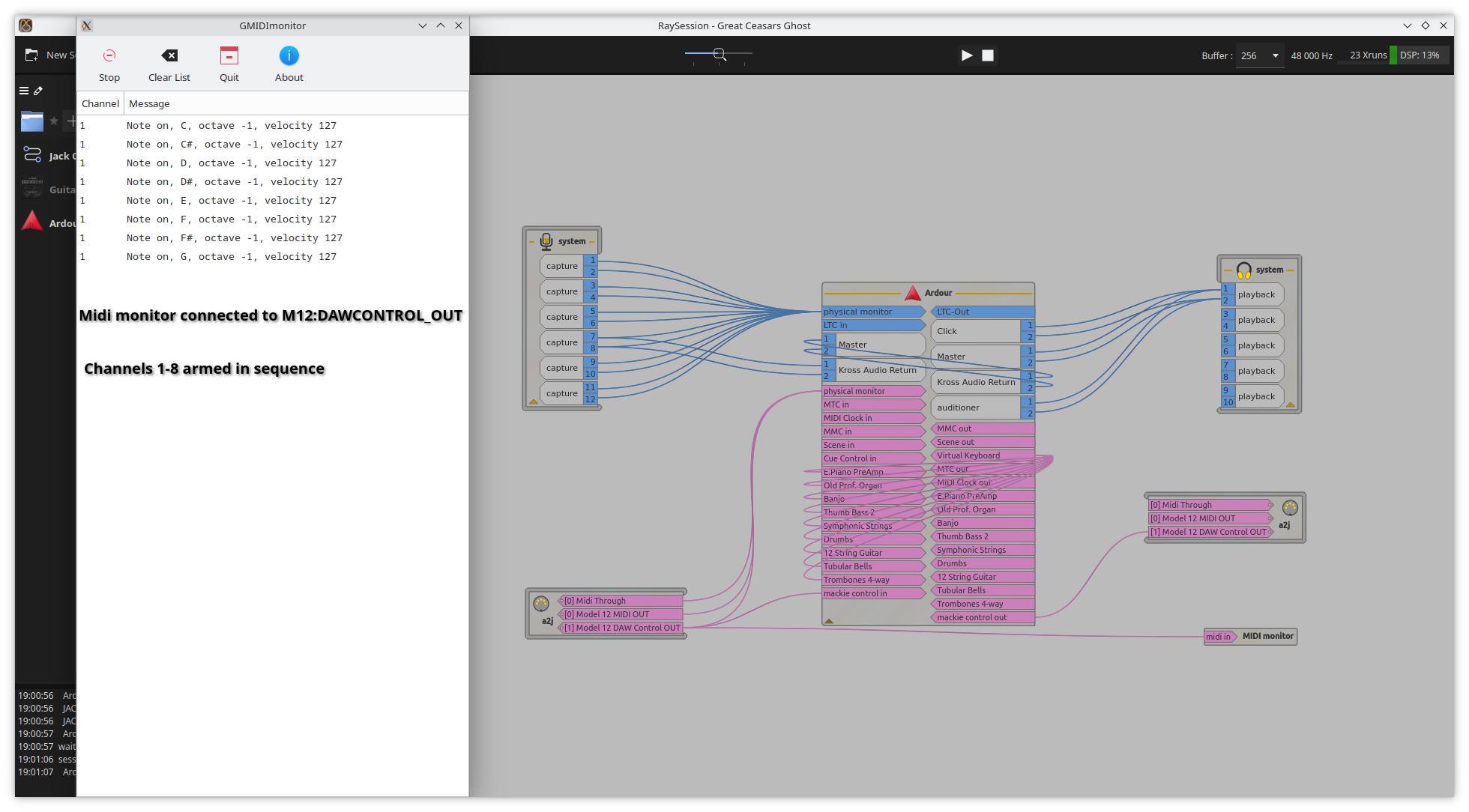
Task: Adjust the patchbay zoom slider
Action: [x=720, y=54]
